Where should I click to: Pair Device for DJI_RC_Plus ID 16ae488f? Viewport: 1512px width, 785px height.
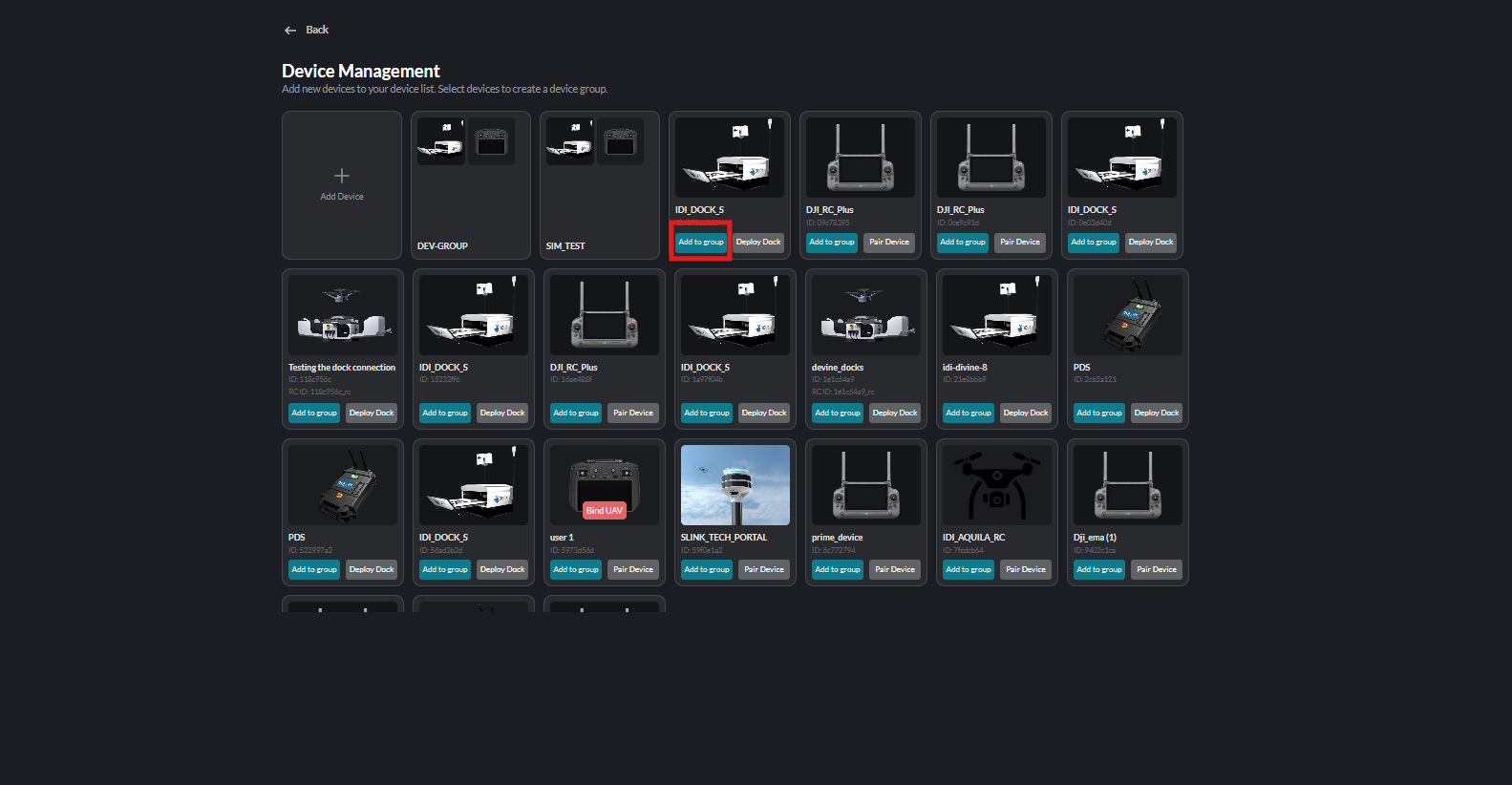tap(633, 414)
